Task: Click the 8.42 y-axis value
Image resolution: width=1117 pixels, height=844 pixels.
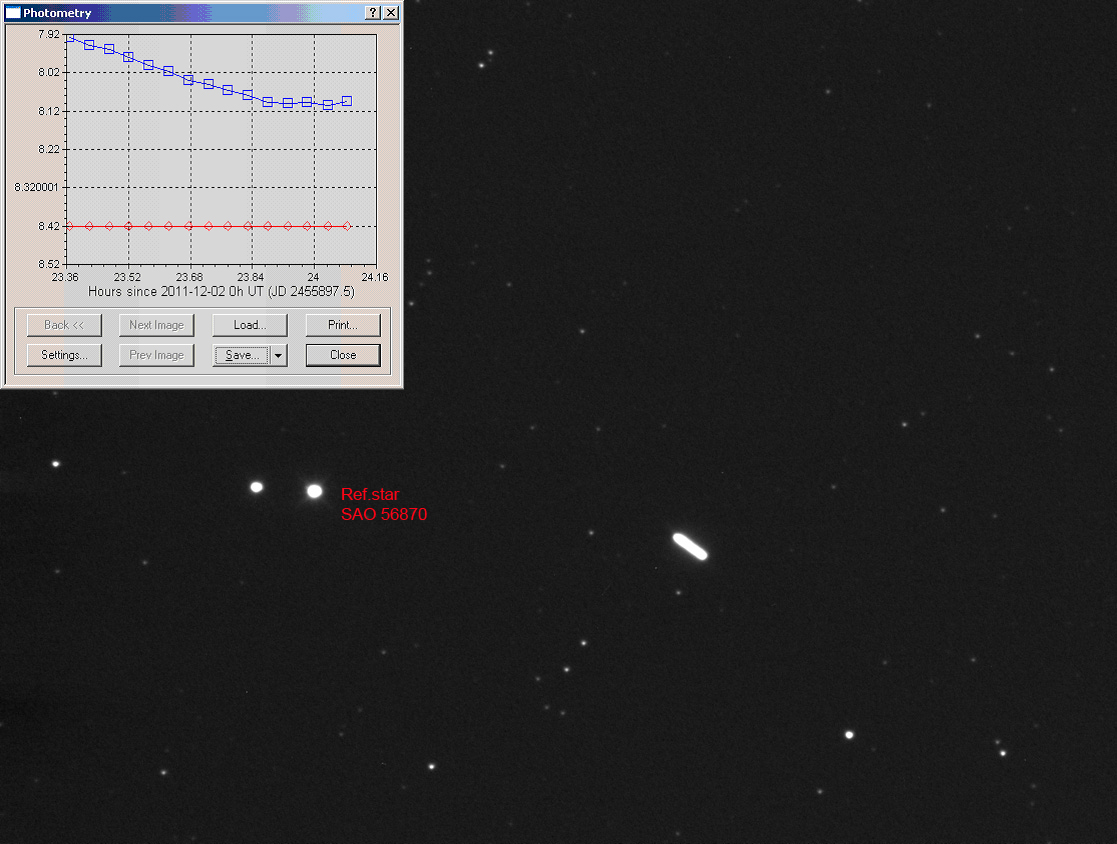Action: coord(49,226)
